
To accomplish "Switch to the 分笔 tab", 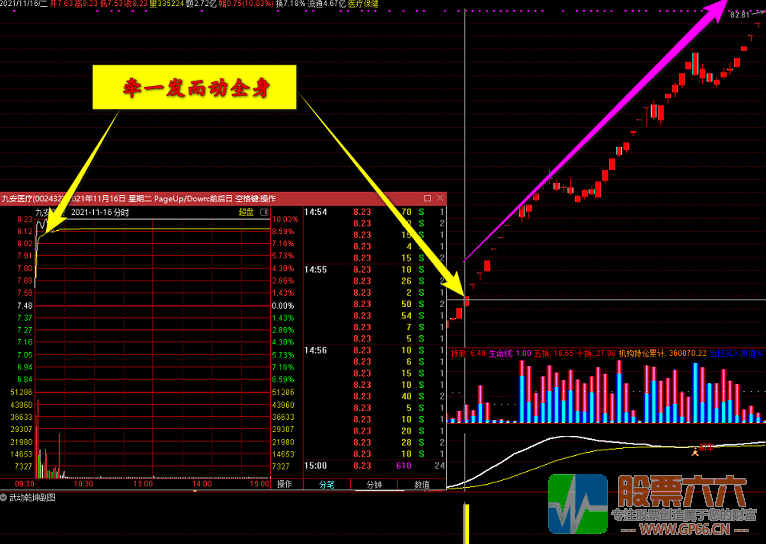I will (326, 484).
